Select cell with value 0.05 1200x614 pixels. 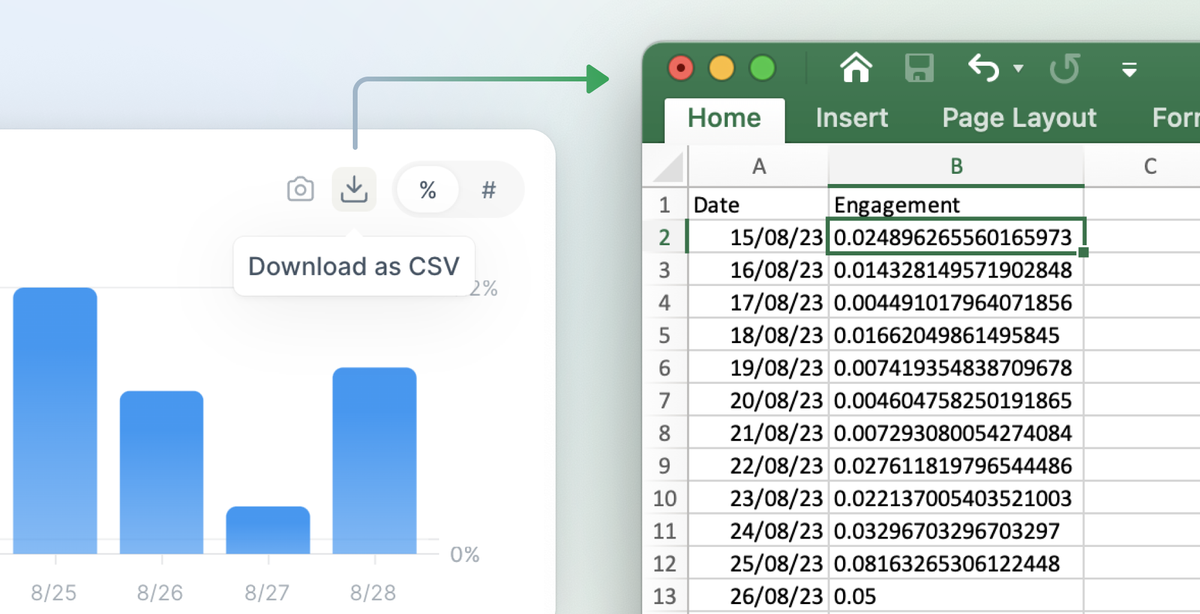tap(956, 596)
